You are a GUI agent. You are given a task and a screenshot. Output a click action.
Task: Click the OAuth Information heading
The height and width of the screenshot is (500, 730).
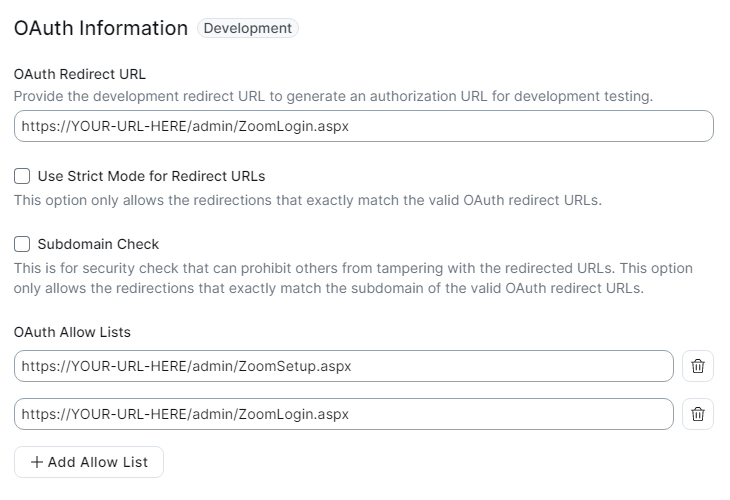click(x=101, y=28)
